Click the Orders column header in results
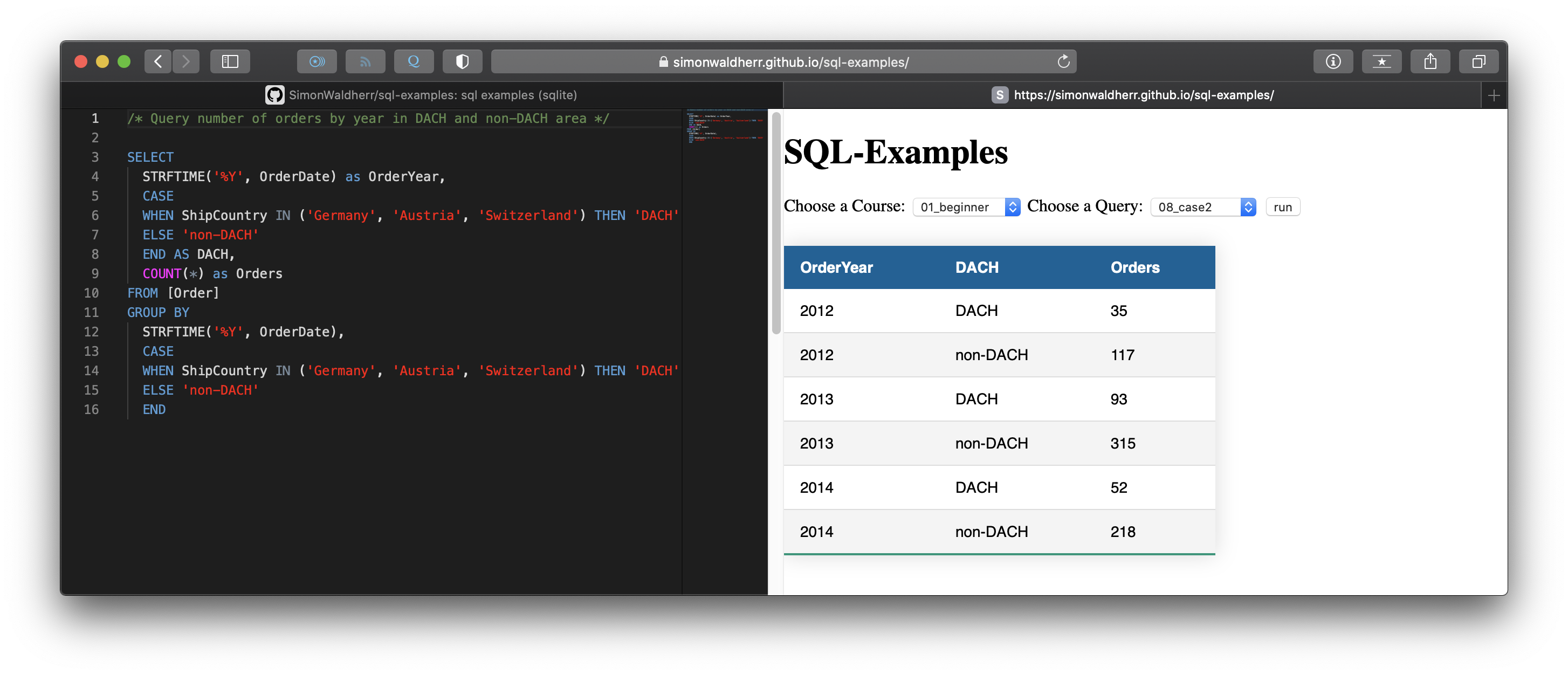The image size is (1568, 675). click(x=1135, y=267)
